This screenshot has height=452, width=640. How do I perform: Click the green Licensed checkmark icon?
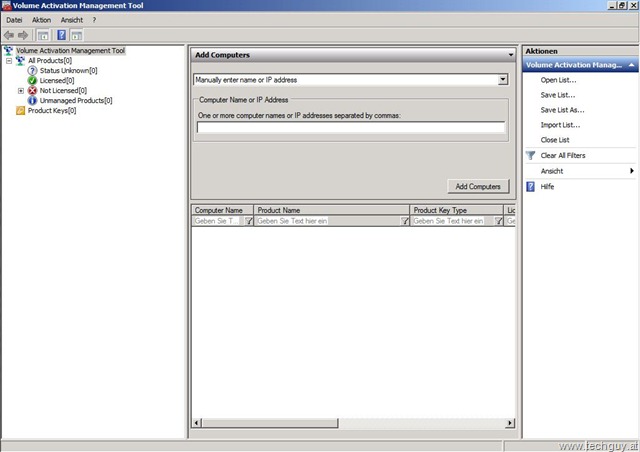[32, 80]
